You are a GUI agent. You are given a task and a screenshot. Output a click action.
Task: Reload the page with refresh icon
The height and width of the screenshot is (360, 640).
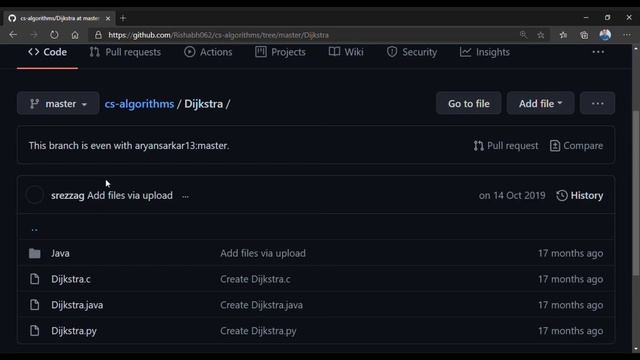(54, 35)
